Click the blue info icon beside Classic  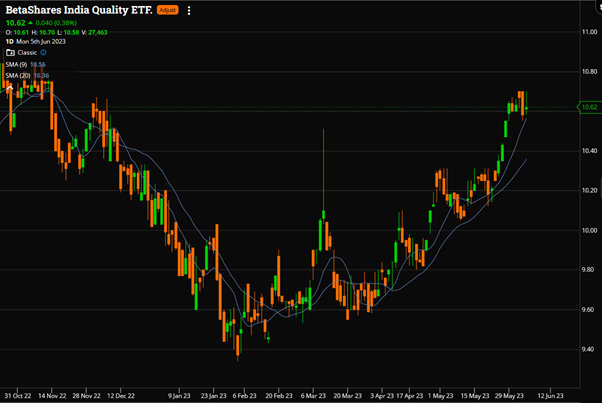[43, 53]
